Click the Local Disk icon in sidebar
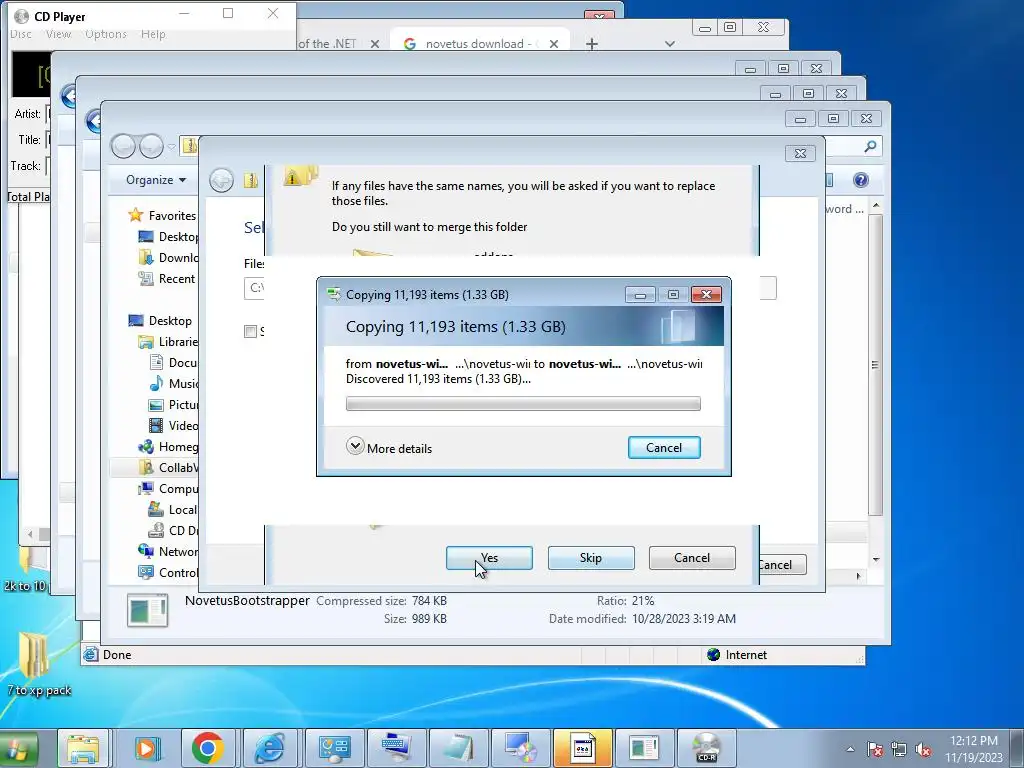 tap(156, 509)
